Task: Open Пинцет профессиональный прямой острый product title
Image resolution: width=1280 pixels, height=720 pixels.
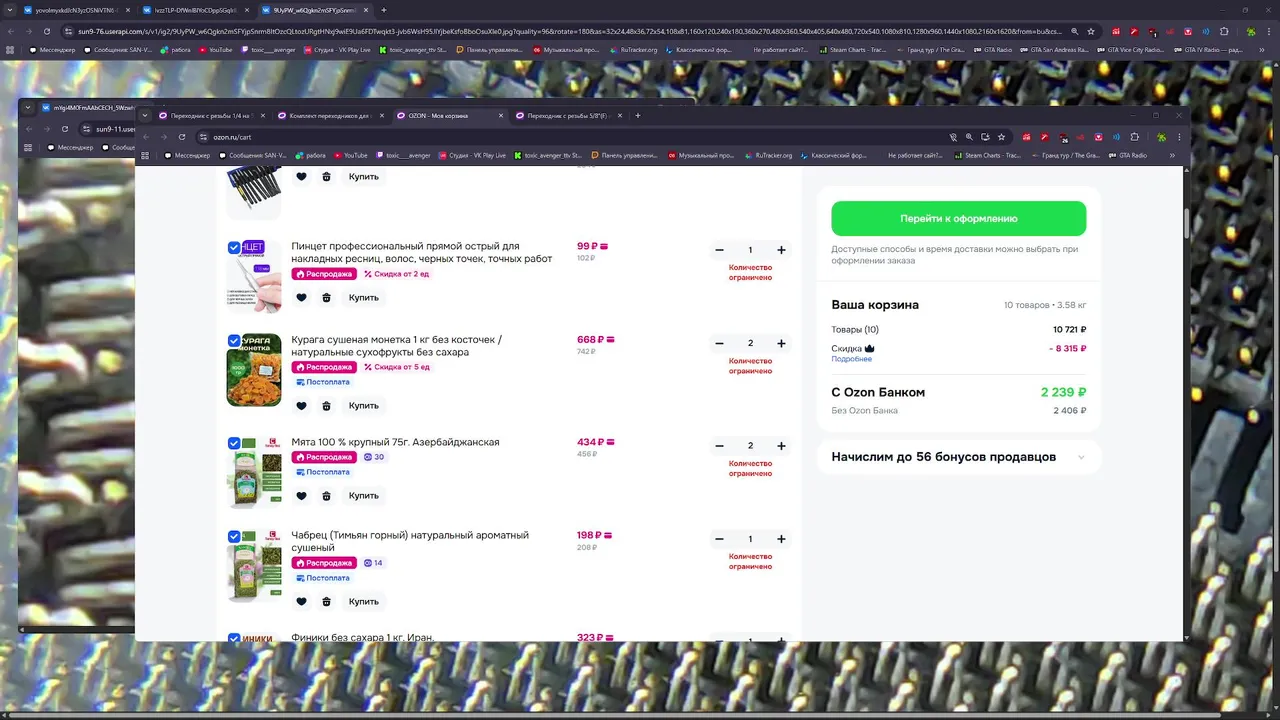Action: [x=421, y=252]
